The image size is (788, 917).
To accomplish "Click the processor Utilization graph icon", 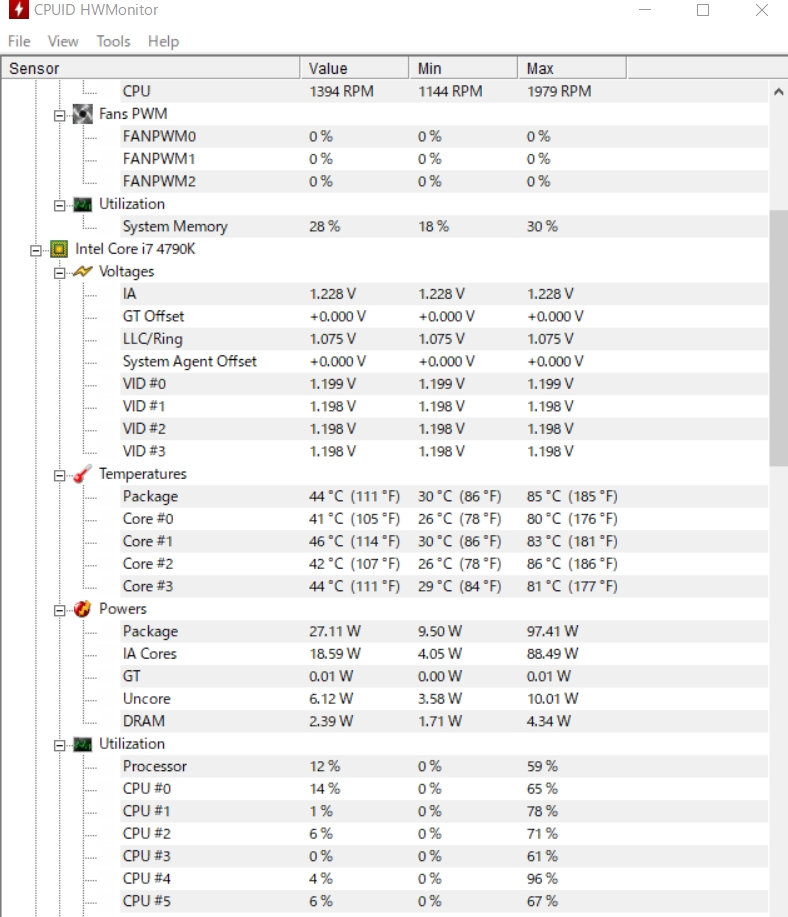I will tap(83, 744).
